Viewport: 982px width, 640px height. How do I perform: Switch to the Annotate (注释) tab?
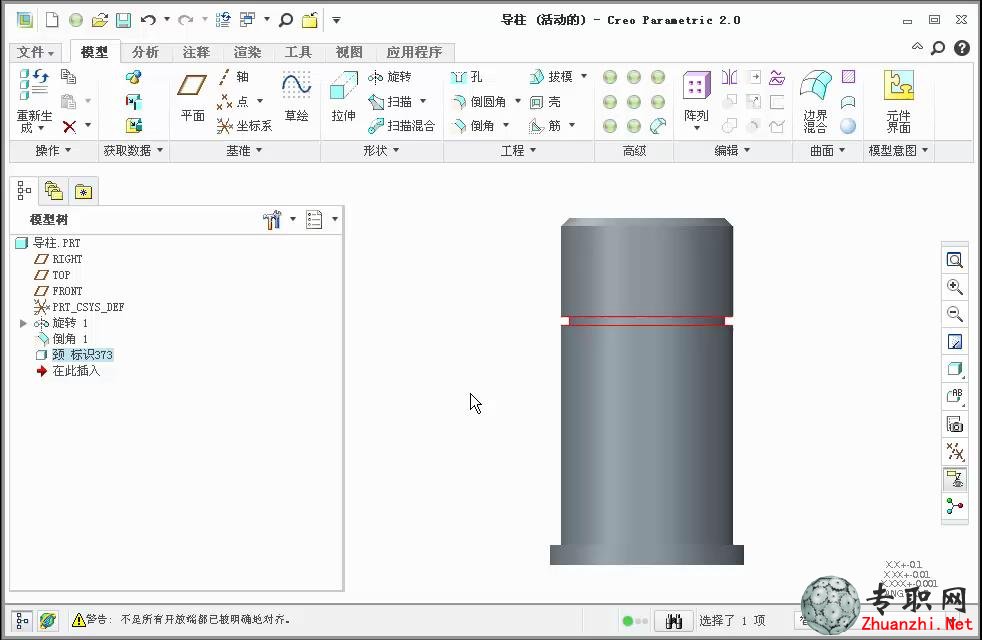[x=196, y=52]
